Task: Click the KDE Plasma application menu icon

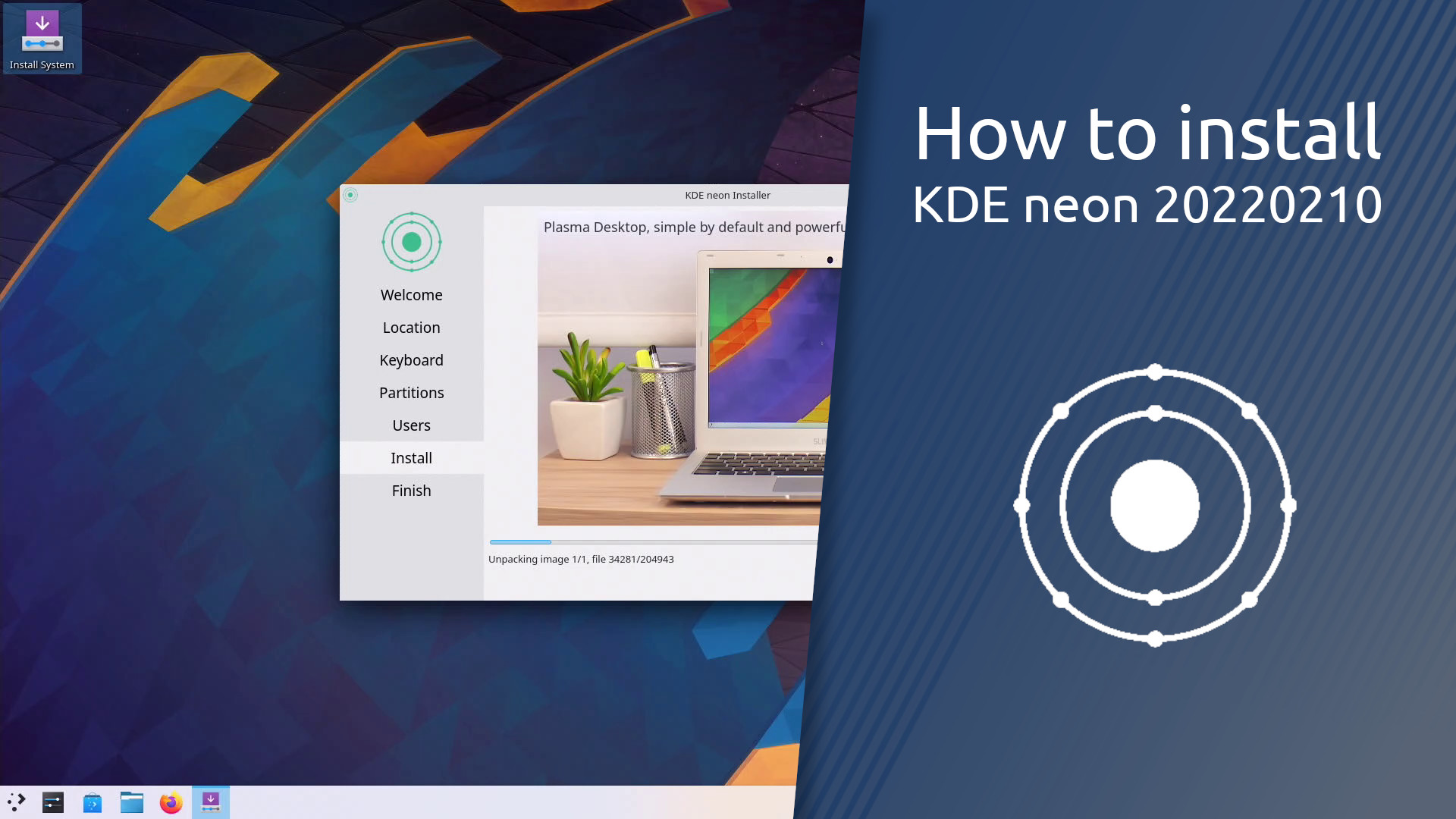Action: coord(15,801)
